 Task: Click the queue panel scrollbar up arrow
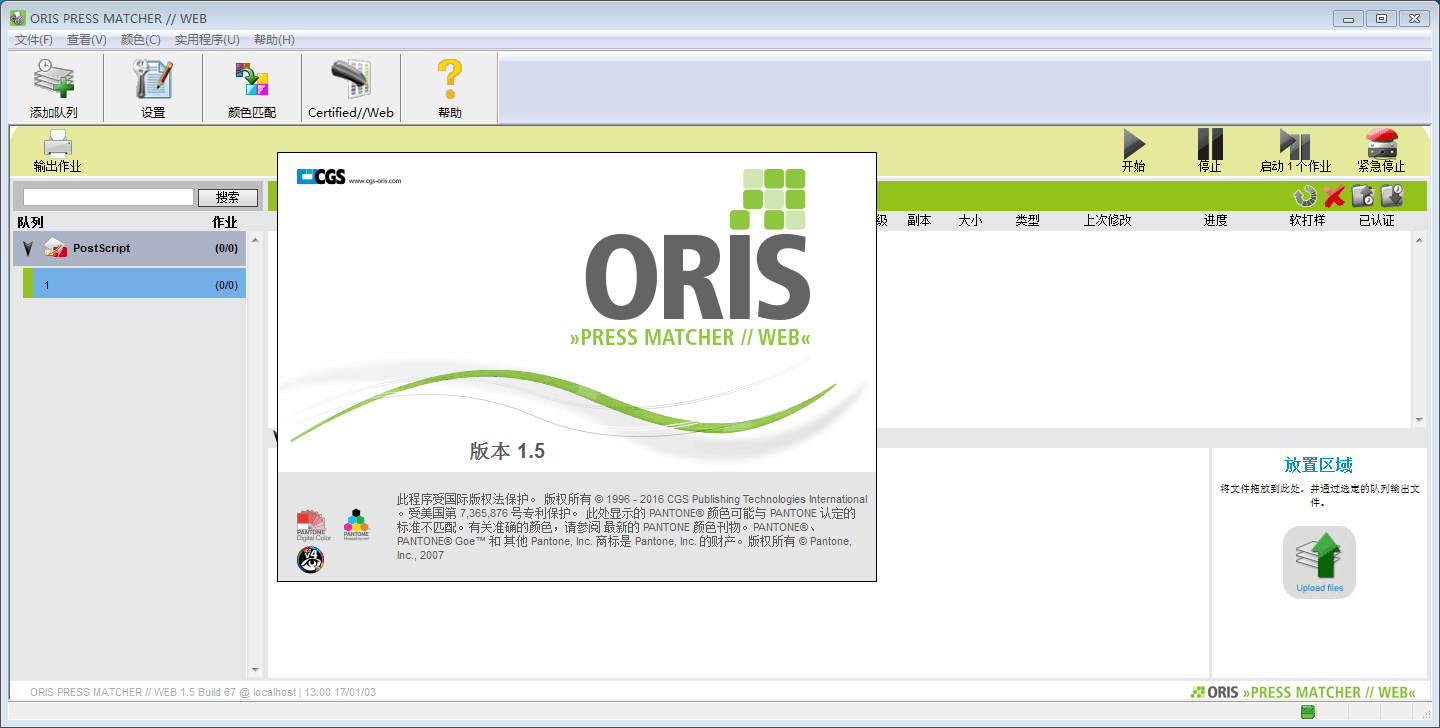[x=255, y=241]
